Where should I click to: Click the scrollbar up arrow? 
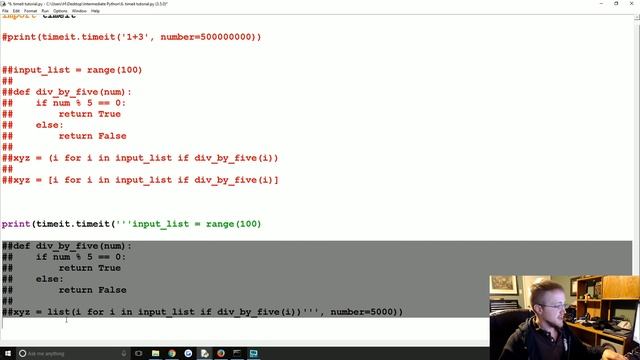point(636,17)
